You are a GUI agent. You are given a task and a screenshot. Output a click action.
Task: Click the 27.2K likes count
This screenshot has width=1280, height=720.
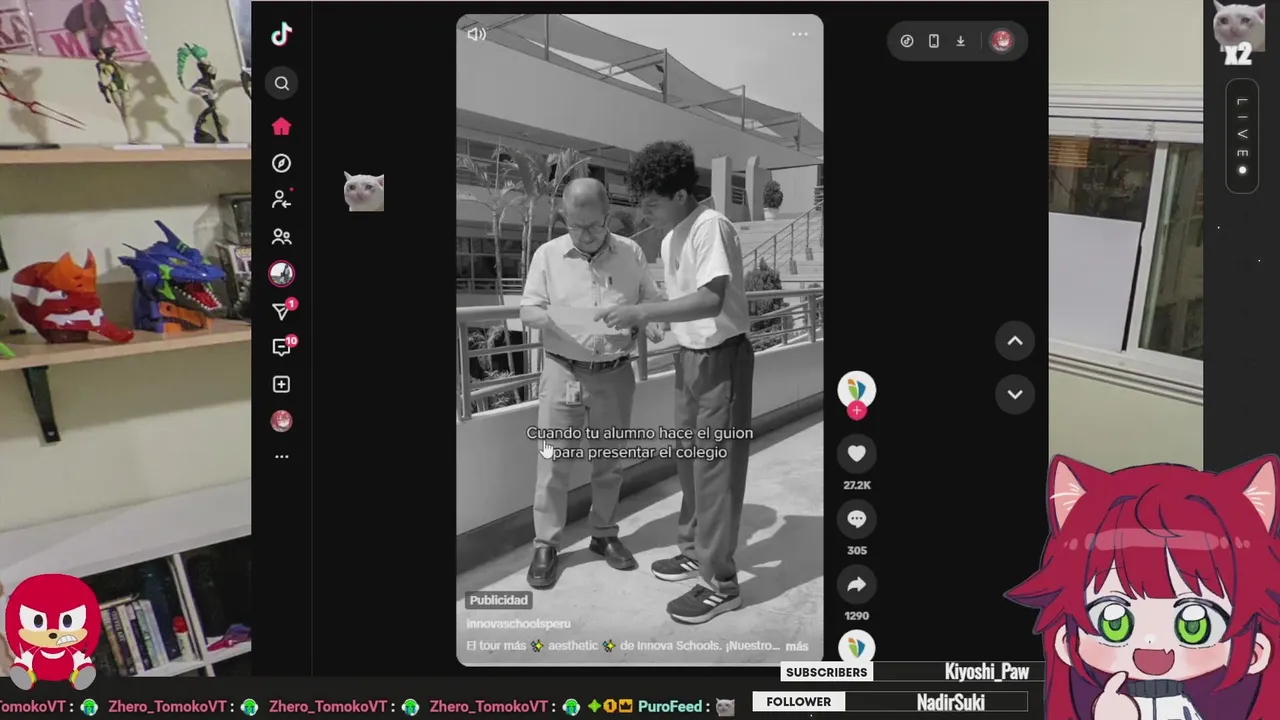[857, 485]
